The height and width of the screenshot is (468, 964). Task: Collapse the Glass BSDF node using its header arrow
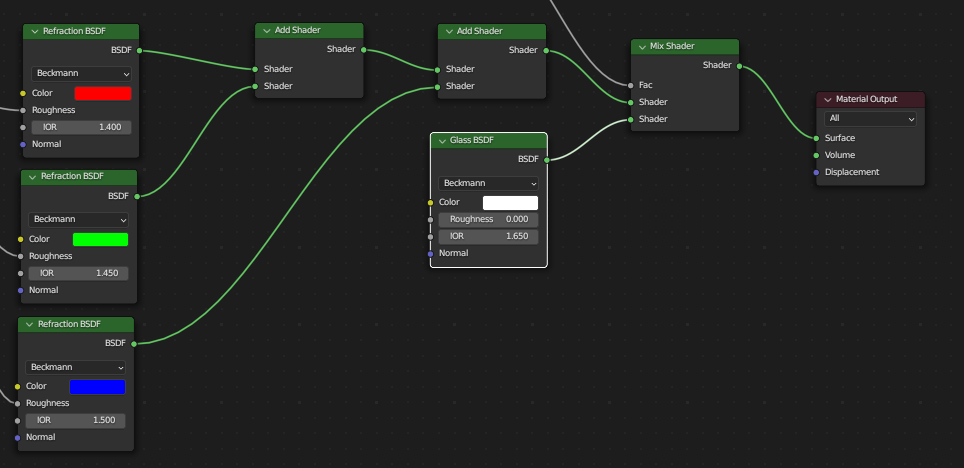click(x=441, y=141)
